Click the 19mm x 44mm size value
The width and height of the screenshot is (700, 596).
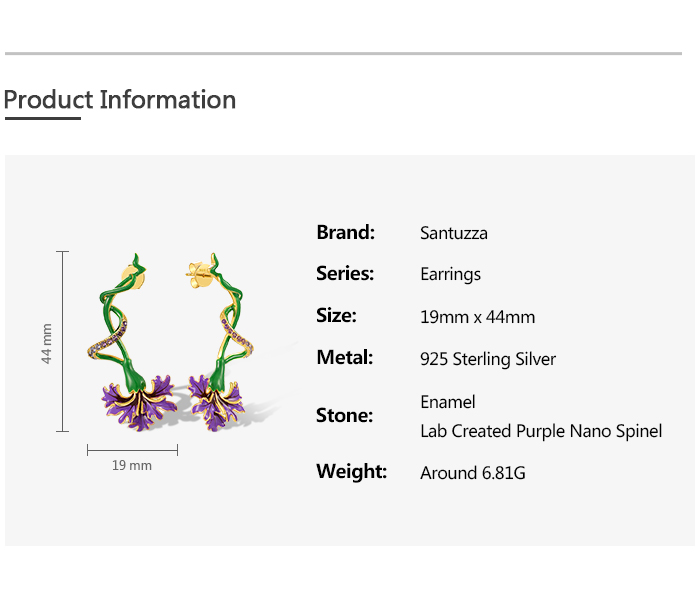click(x=477, y=317)
